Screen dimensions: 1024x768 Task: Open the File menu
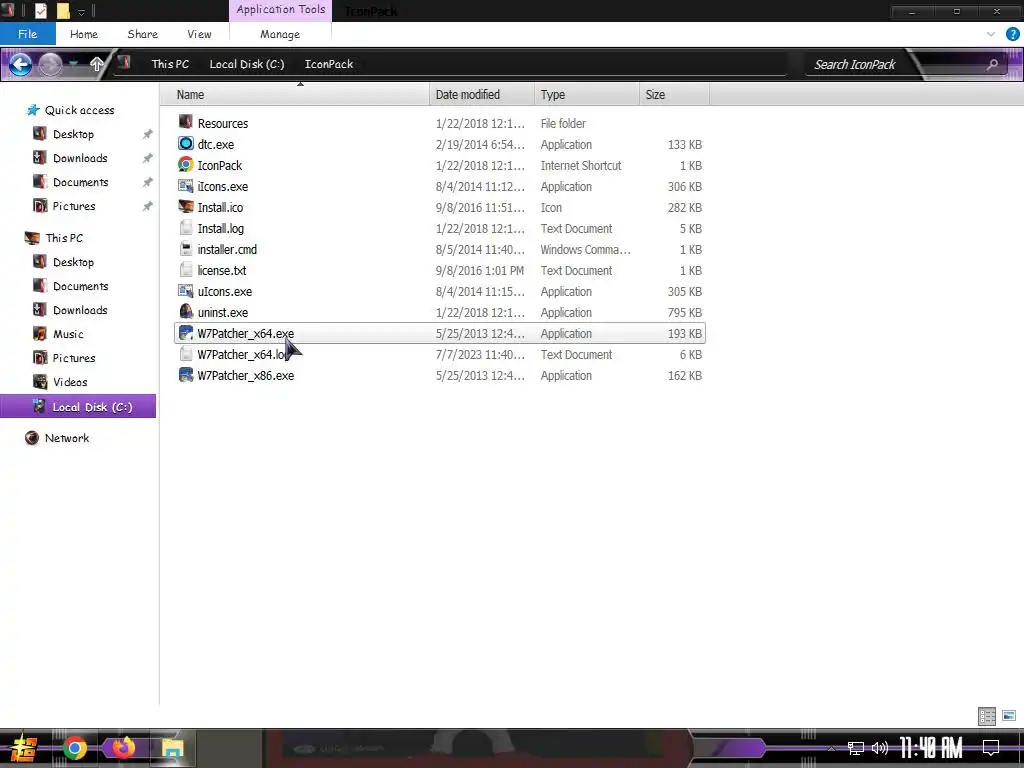coord(27,34)
